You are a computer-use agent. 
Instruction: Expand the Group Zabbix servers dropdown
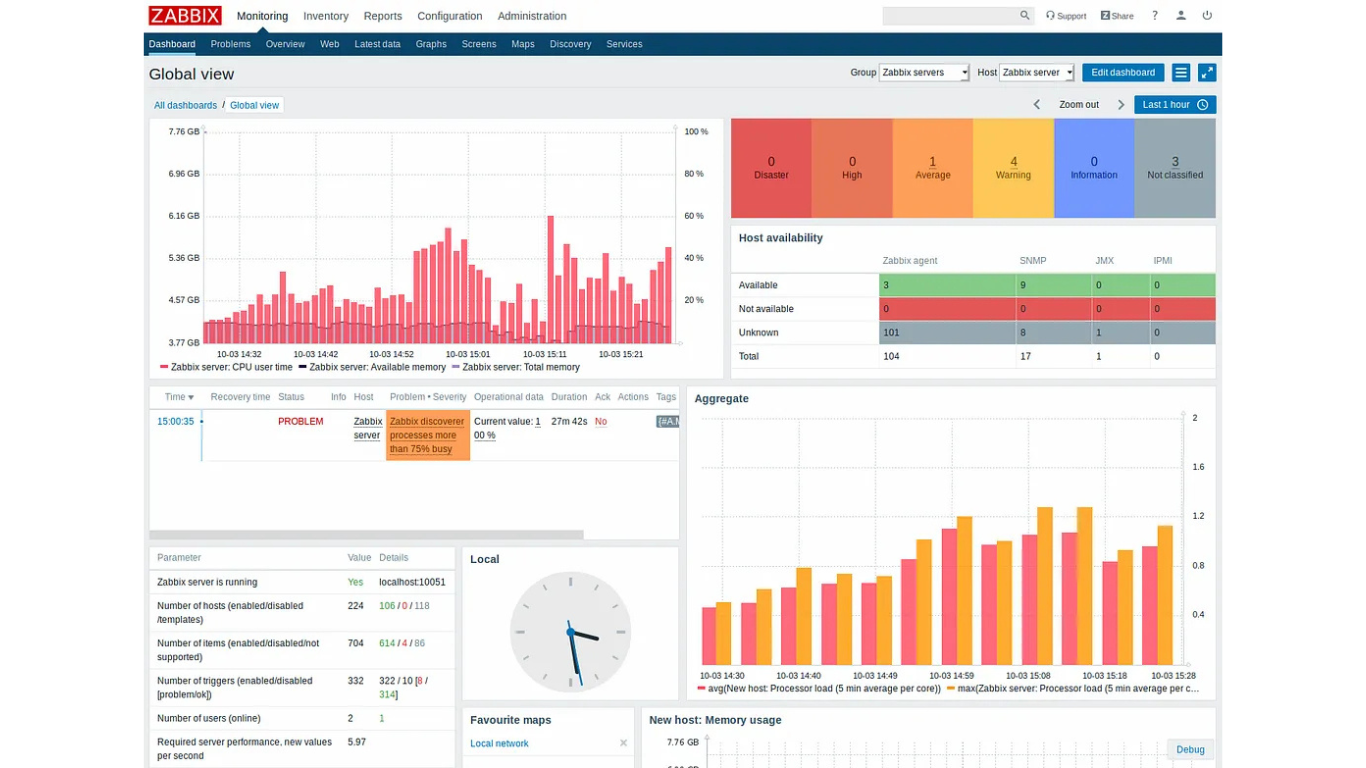924,73
